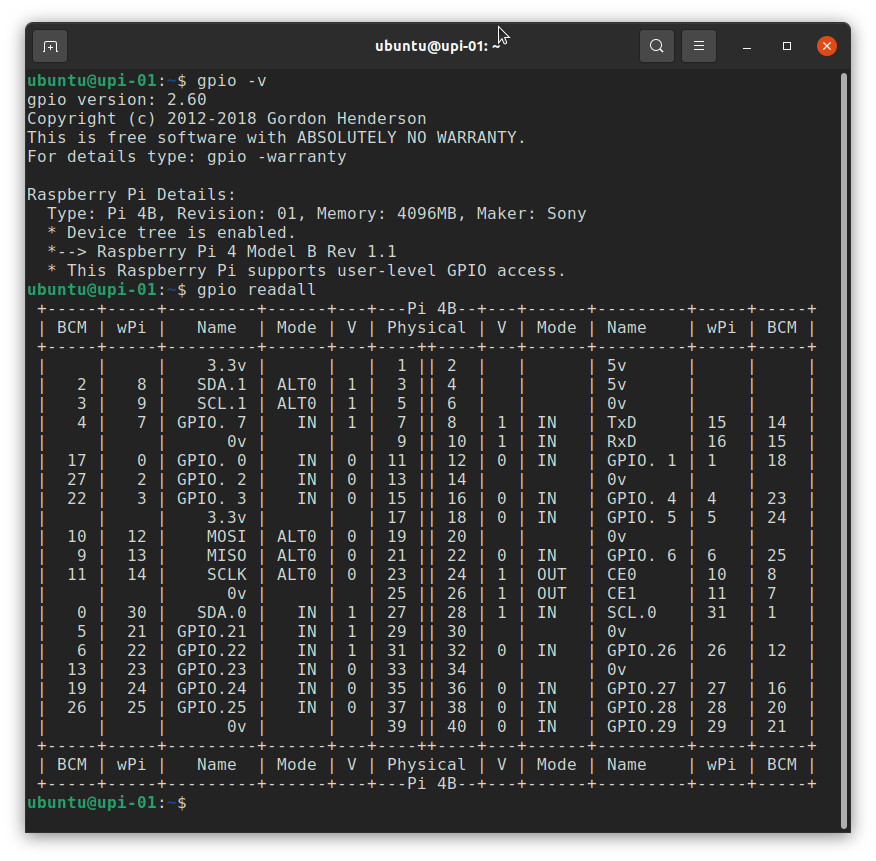Click the OUT mode in CE0 row
Image resolution: width=876 pixels, height=861 pixels.
point(551,575)
